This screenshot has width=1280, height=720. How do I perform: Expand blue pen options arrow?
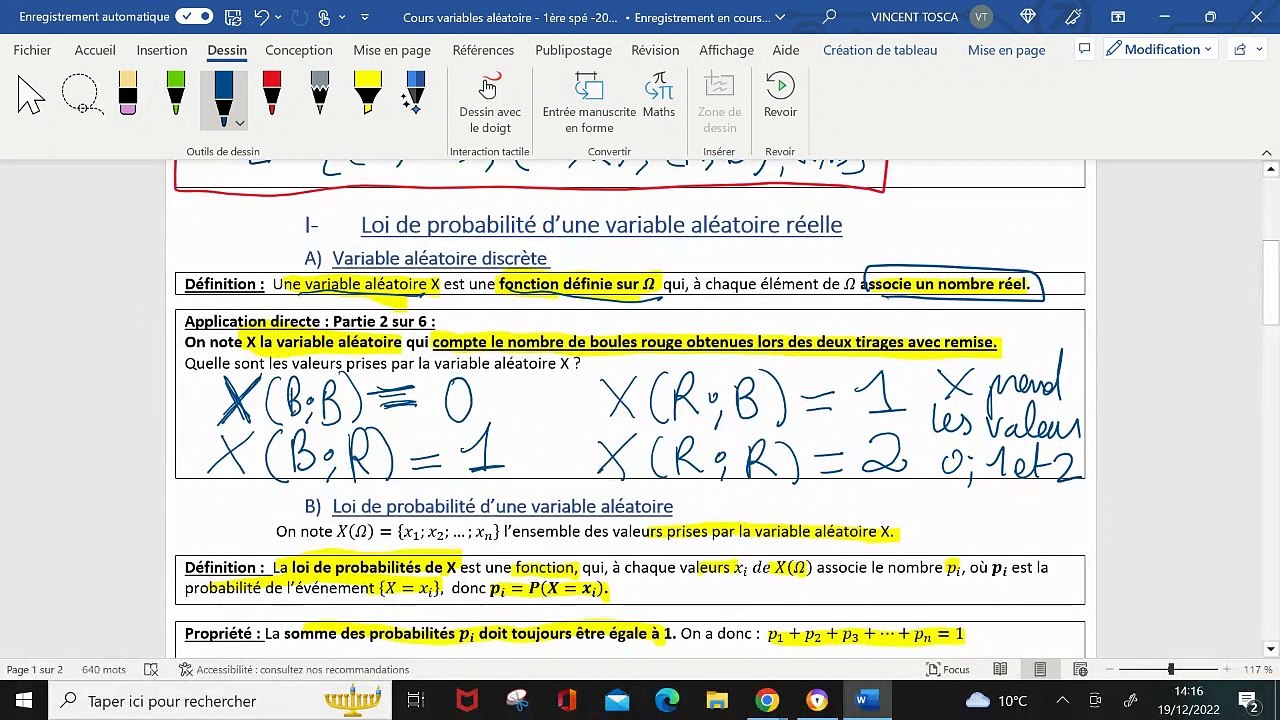[240, 123]
